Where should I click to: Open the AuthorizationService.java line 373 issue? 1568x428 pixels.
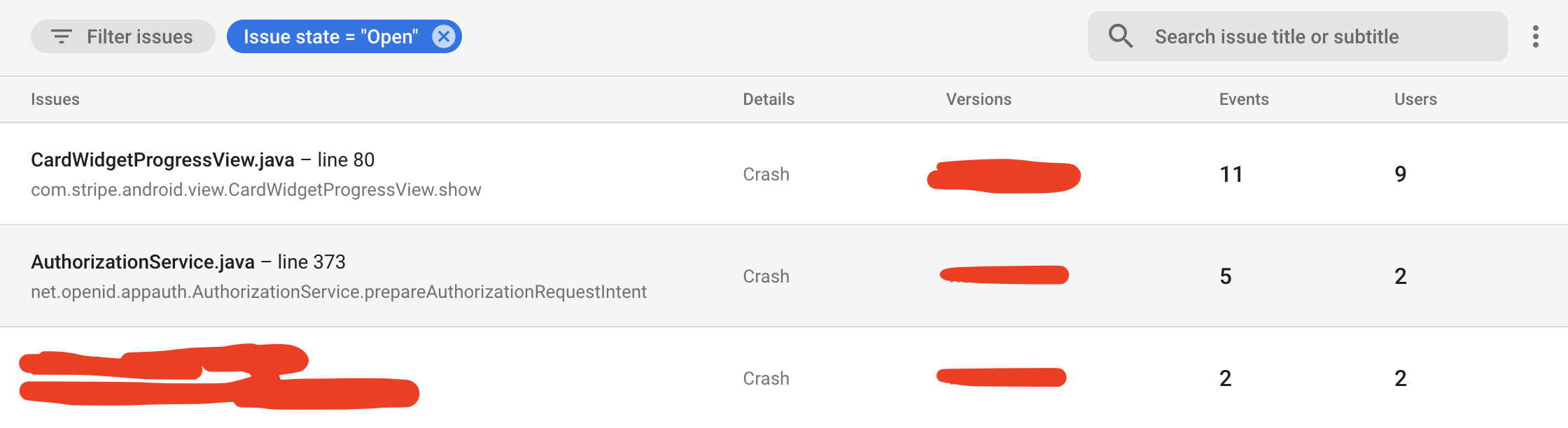coord(189,262)
